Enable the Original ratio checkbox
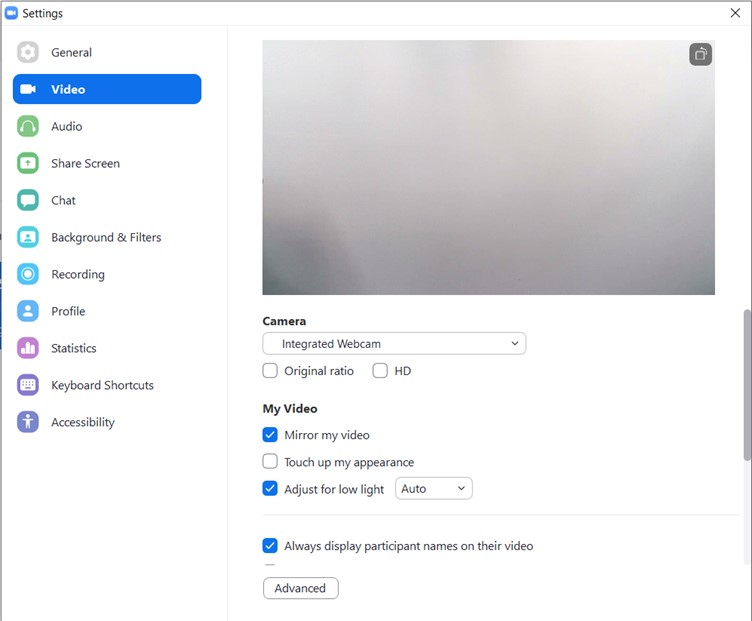Viewport: 752px width, 621px height. click(x=270, y=371)
